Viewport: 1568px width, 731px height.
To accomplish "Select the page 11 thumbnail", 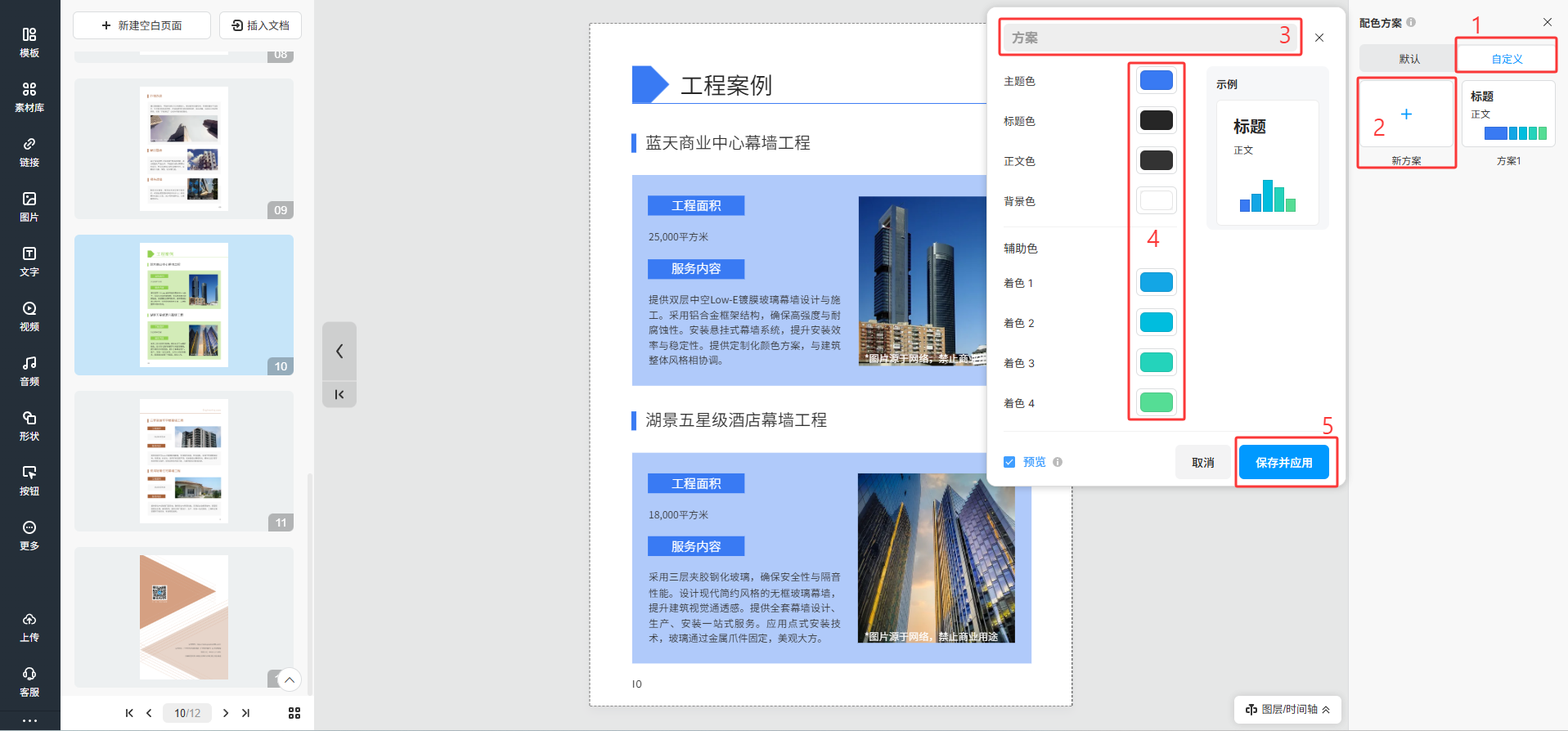I will point(184,461).
